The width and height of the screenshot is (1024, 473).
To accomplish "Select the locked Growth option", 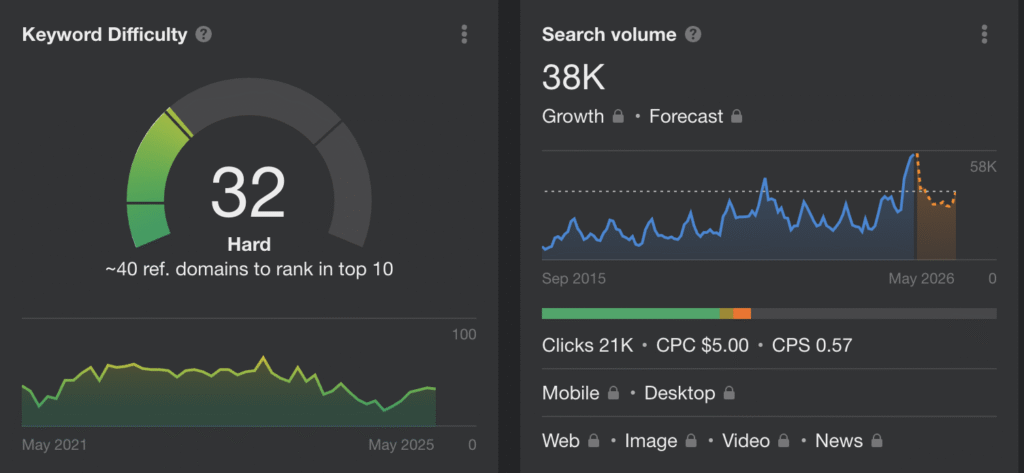I will click(573, 116).
